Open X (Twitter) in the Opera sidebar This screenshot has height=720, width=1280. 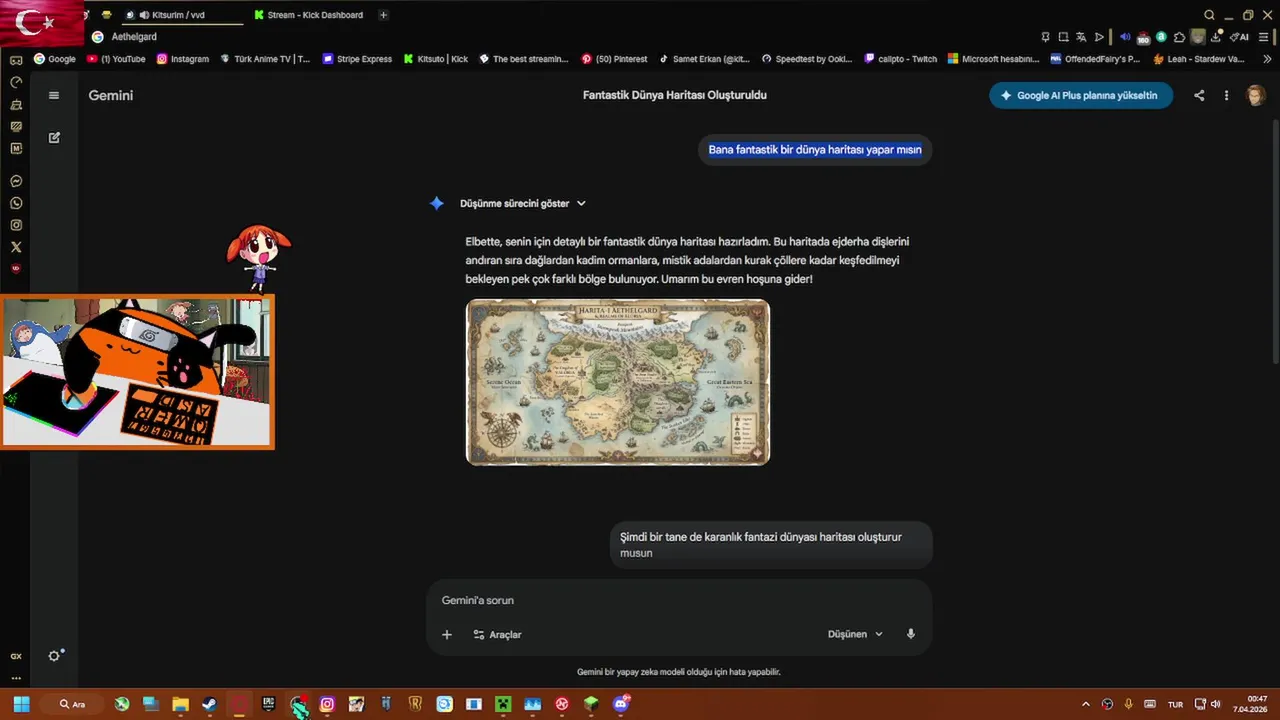pyautogui.click(x=16, y=247)
